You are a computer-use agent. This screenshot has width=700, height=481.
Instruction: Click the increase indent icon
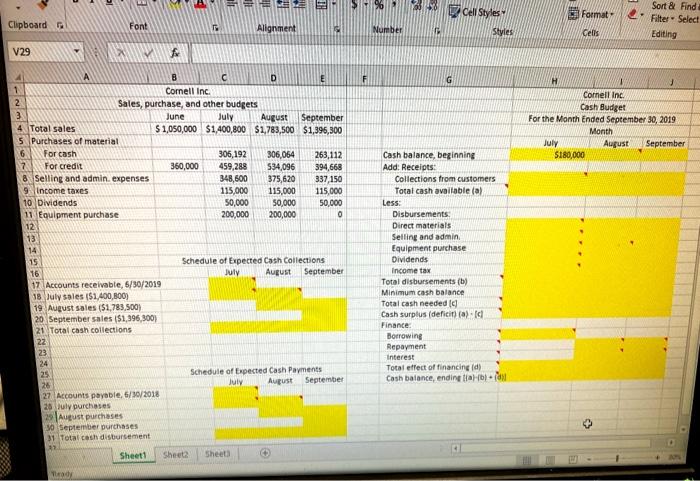click(x=300, y=4)
